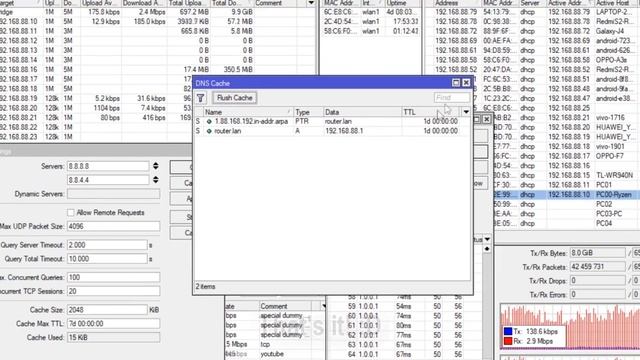Select queue row 192.168.88.10
Image resolution: width=640 pixels, height=360 pixels.
(x=158, y=21)
